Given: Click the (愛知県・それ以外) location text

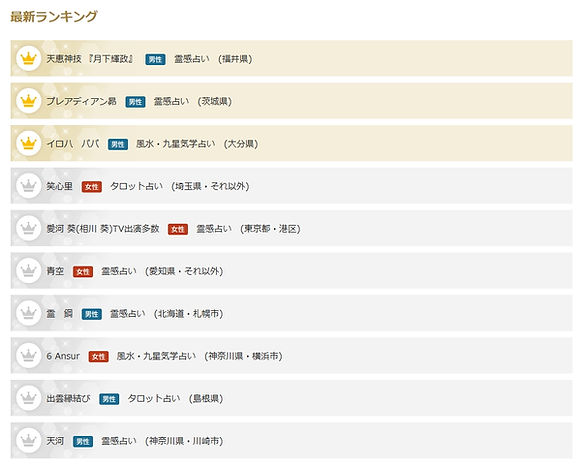Looking at the screenshot, I should pyautogui.click(x=184, y=271).
